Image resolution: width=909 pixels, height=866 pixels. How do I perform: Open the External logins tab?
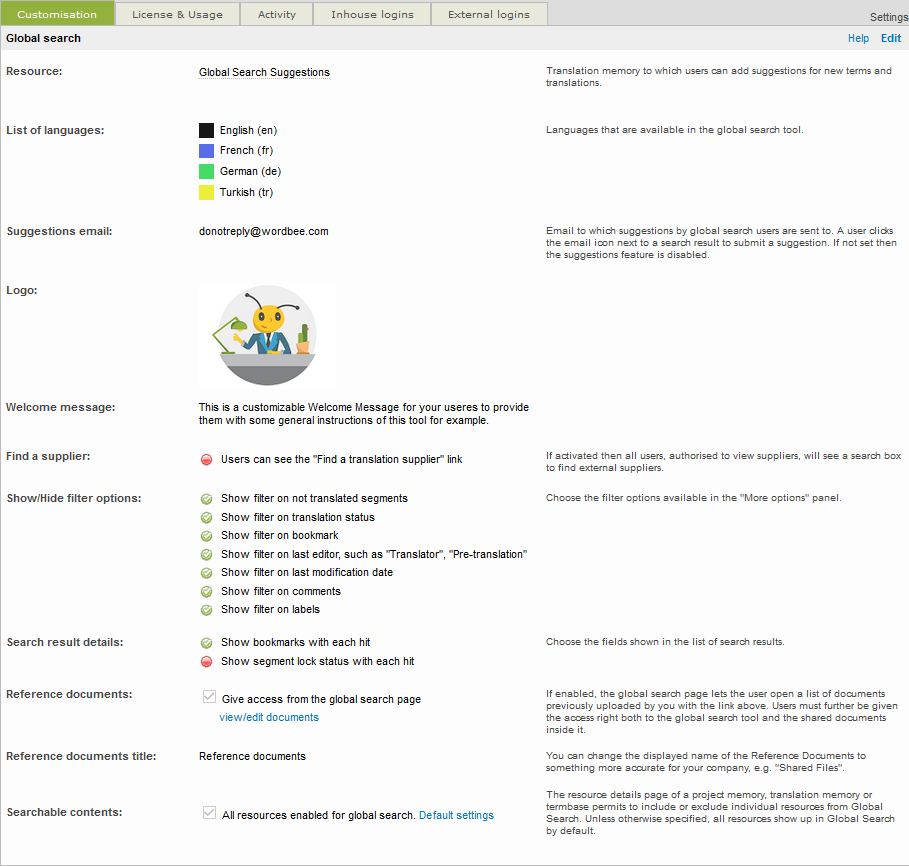488,14
